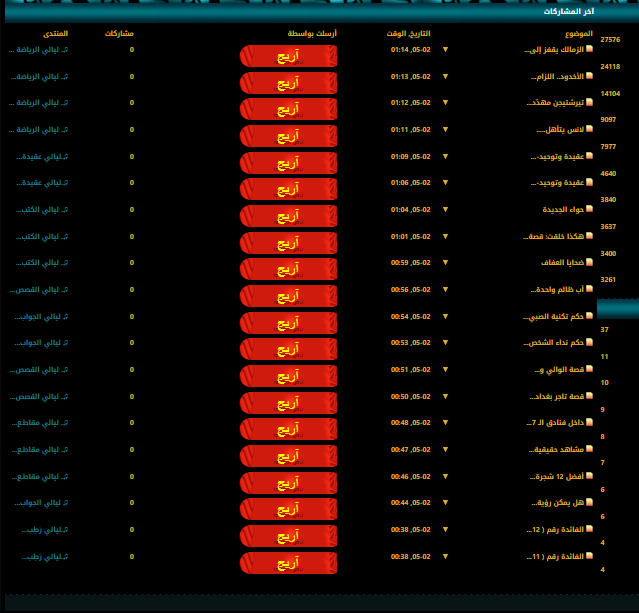This screenshot has width=639, height=613.
Task: Click post icon next to 'مشاهد حقيقية'
Action: pos(589,449)
